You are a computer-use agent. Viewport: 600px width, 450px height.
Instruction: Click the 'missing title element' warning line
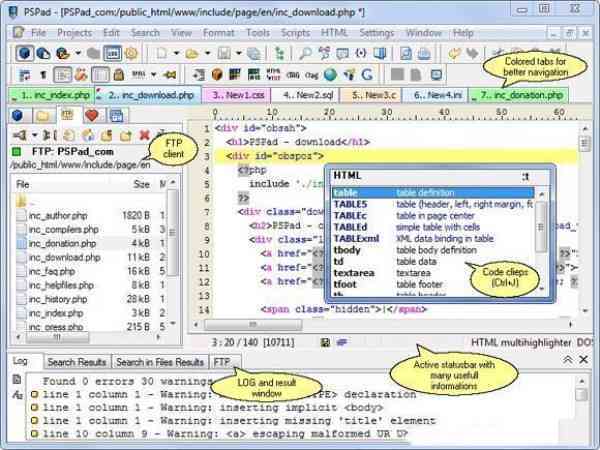click(233, 421)
